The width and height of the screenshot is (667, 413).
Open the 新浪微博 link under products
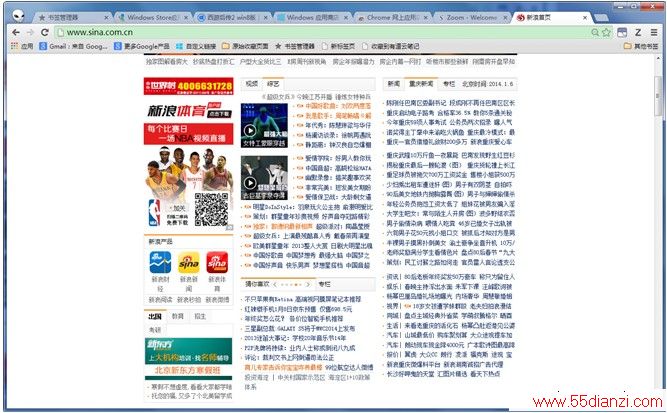(x=217, y=300)
